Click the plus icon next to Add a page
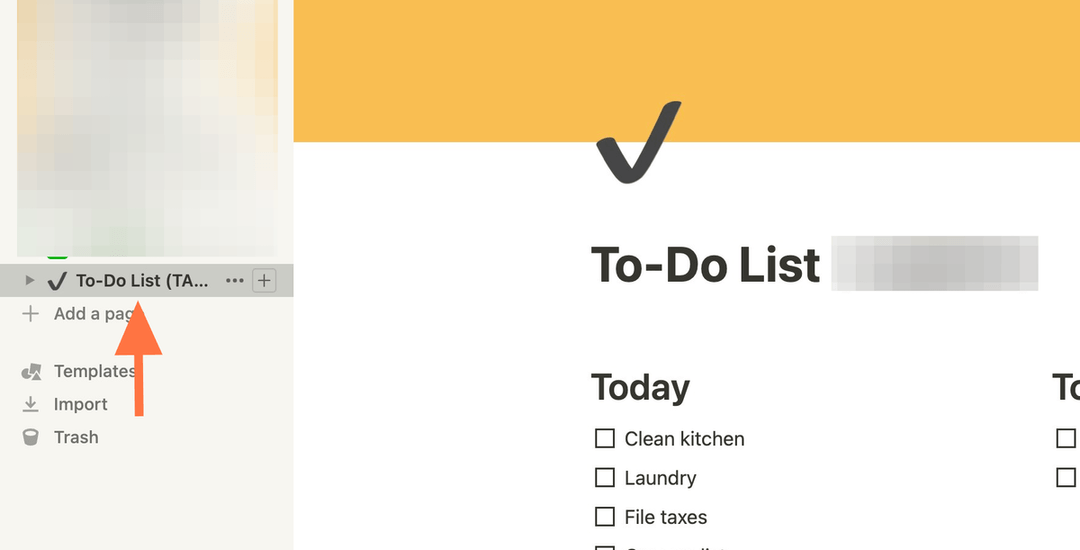This screenshot has height=550, width=1080. tap(30, 314)
